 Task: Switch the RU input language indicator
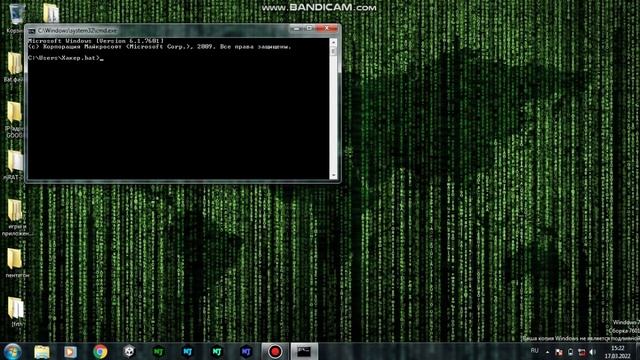534,351
